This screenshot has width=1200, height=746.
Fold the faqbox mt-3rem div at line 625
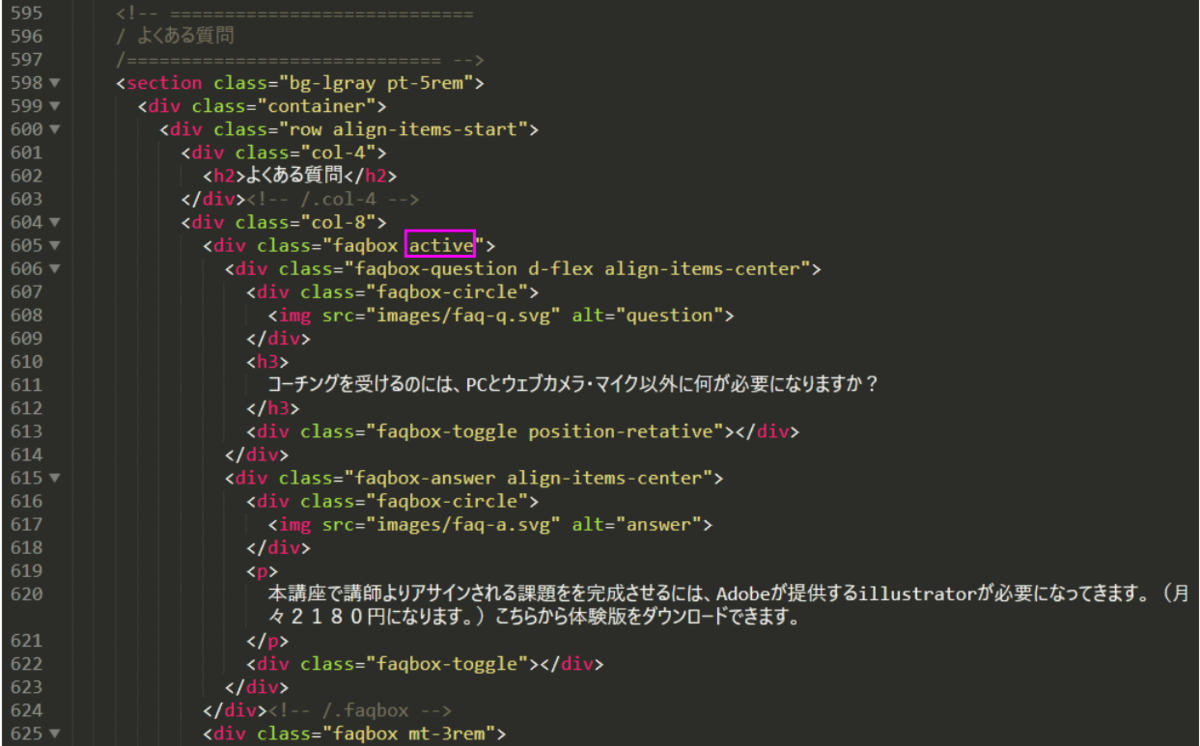coord(54,735)
